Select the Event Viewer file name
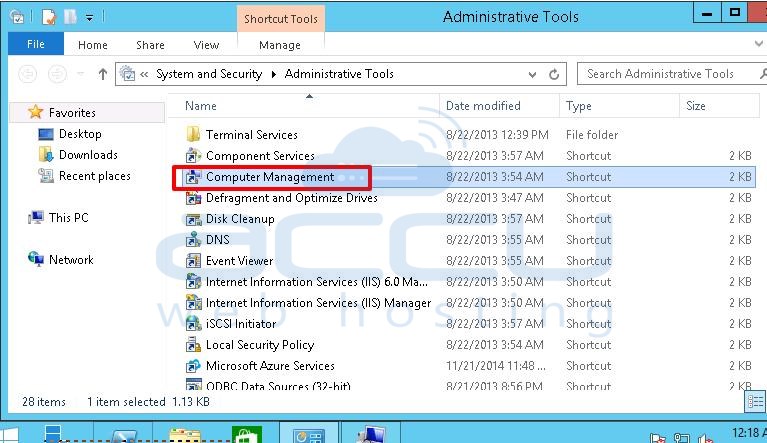The width and height of the screenshot is (767, 443). (240, 261)
